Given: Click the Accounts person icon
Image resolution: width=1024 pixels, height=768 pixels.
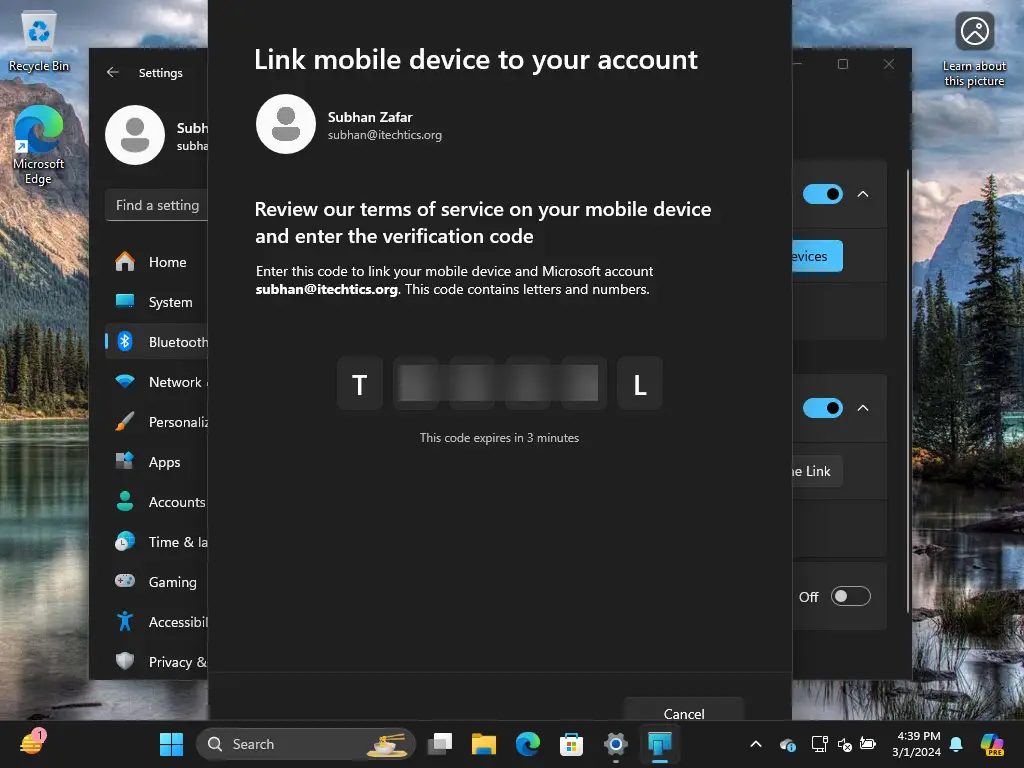Looking at the screenshot, I should pos(125,501).
